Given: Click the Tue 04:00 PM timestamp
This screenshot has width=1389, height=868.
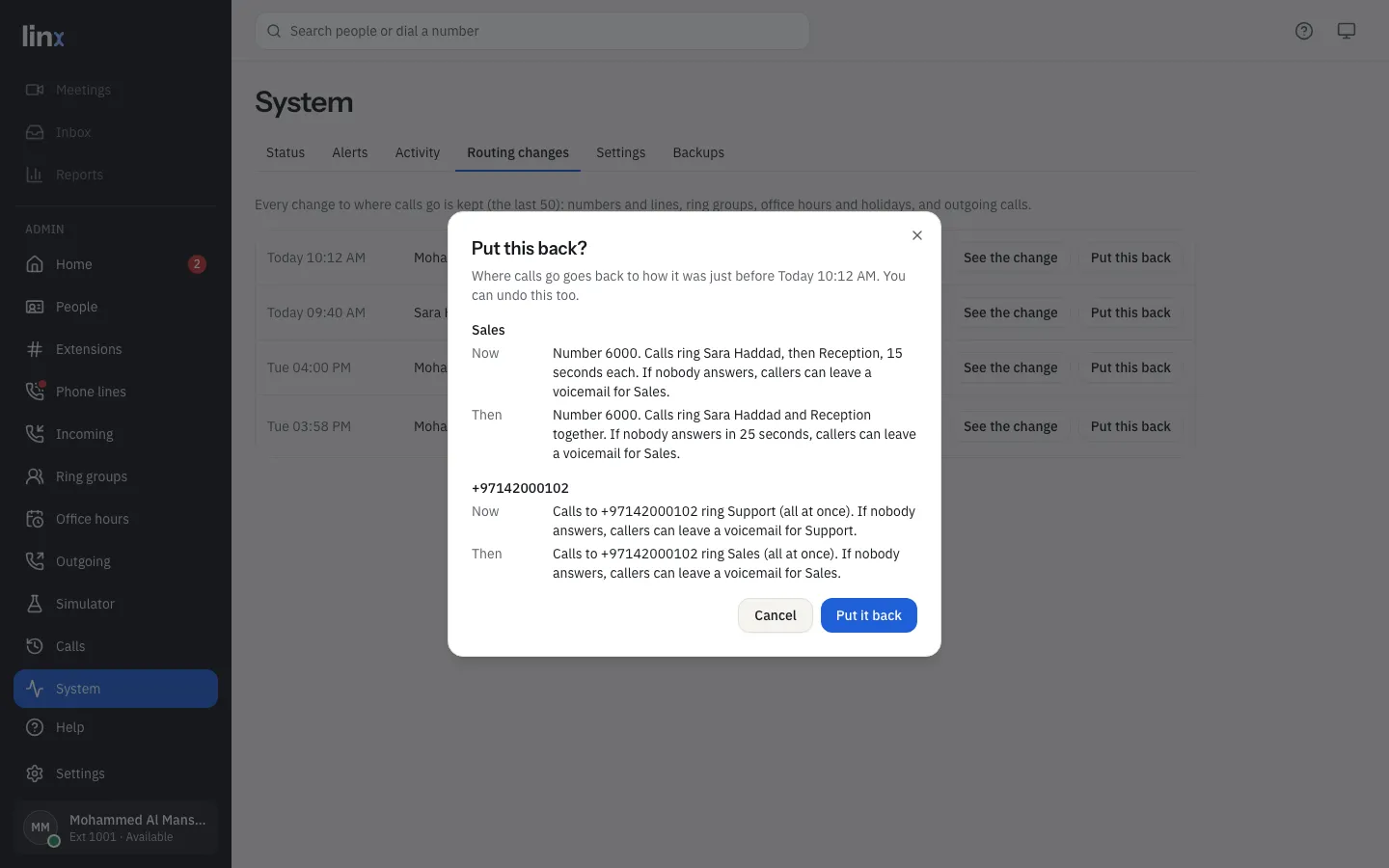Looking at the screenshot, I should point(309,367).
